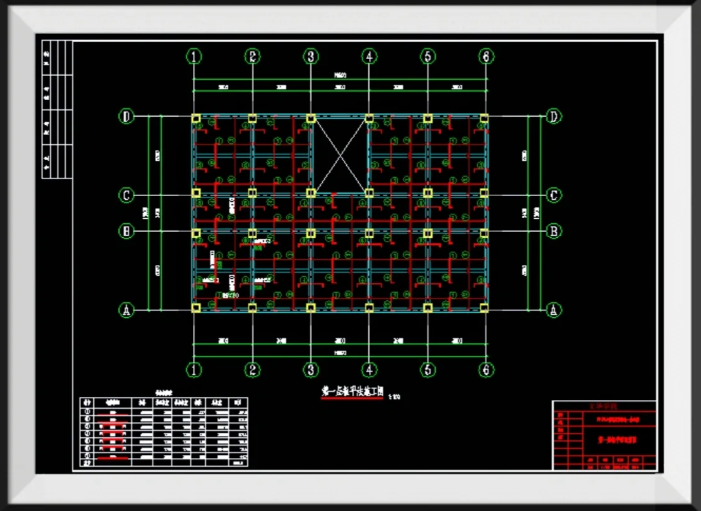Screen dimensions: 701x511
Task: Click right-side axis bubble B
Action: pos(552,231)
